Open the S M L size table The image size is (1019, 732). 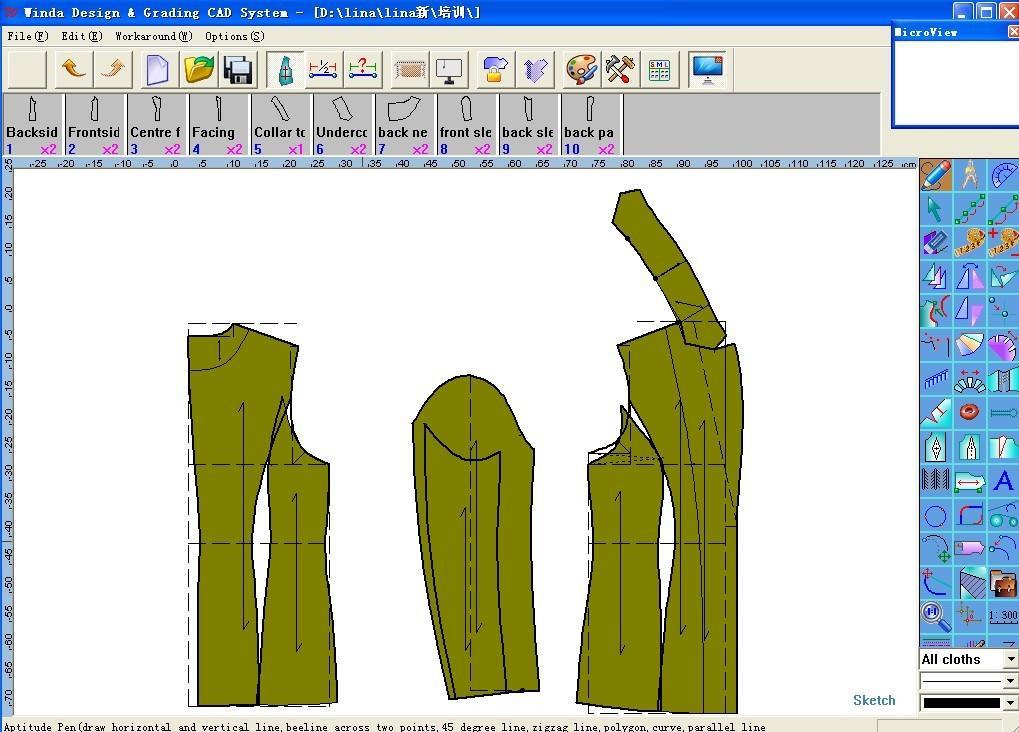pos(659,69)
